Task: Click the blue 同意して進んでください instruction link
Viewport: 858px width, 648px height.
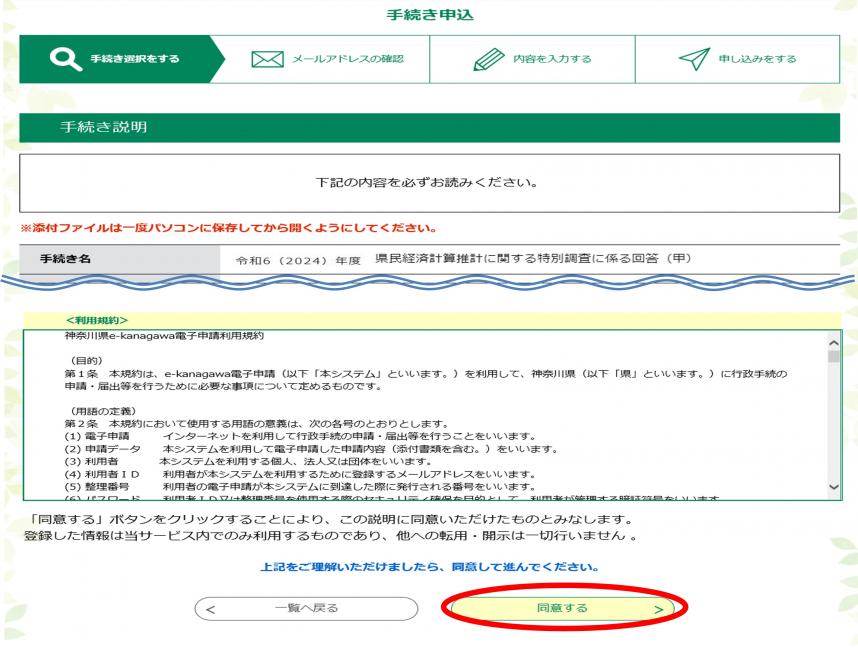Action: (429, 567)
